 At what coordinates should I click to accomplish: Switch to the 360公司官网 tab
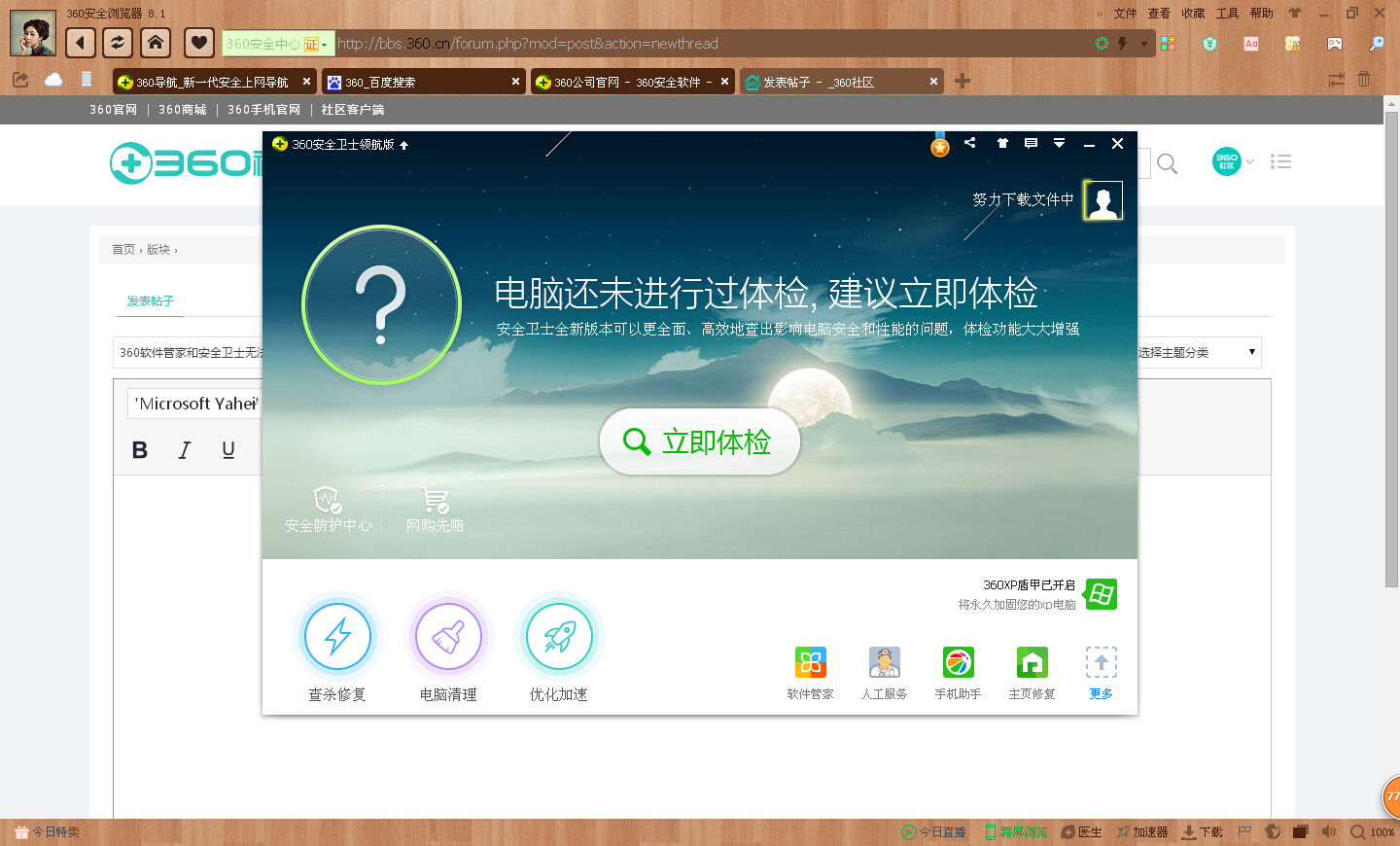coord(632,82)
